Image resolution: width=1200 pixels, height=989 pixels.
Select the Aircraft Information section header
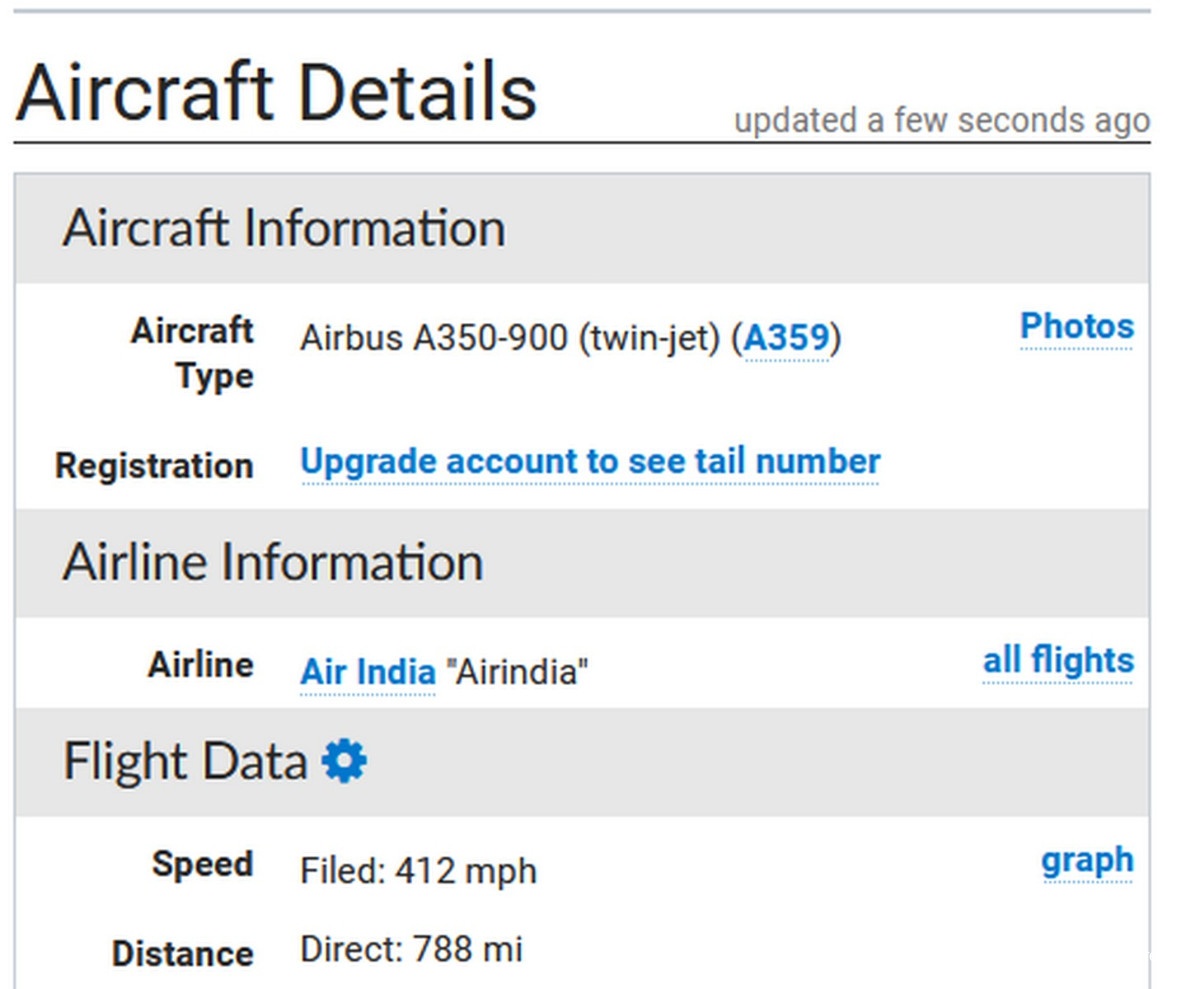tap(582, 228)
